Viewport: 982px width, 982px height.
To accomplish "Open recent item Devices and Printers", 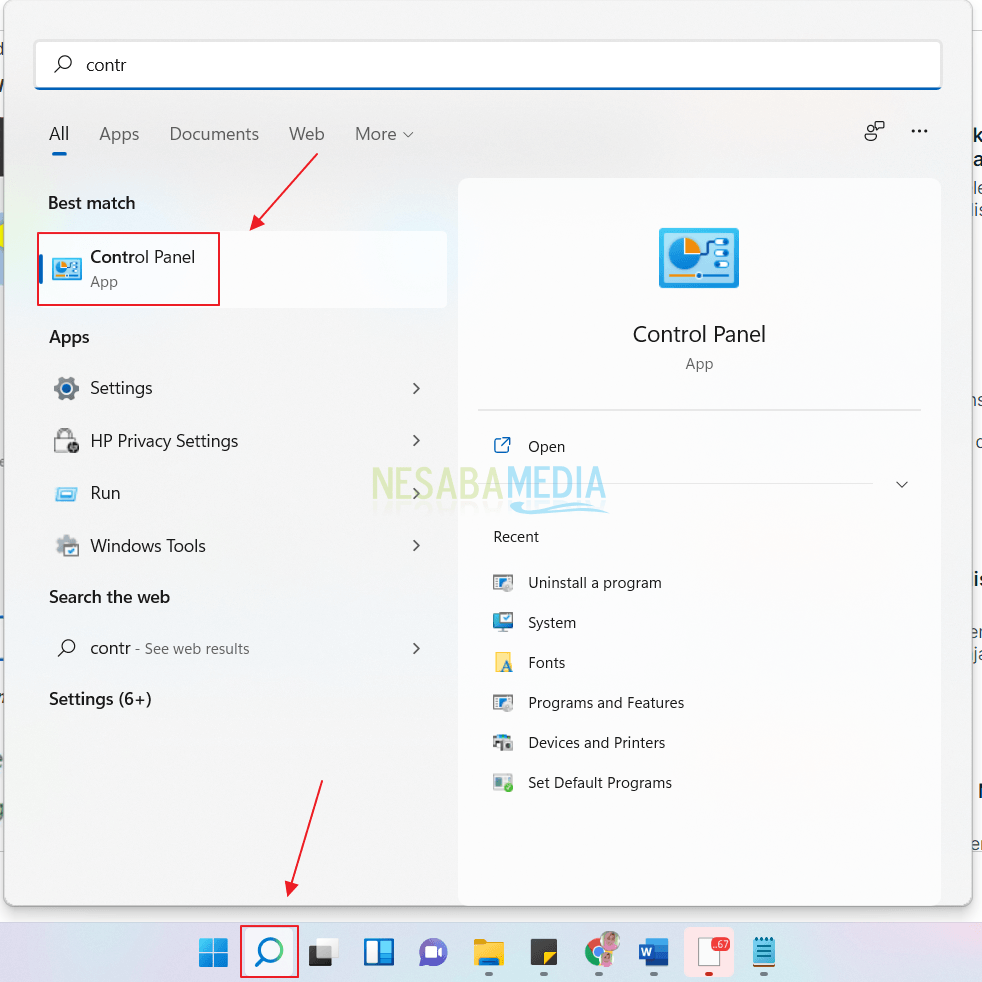I will pyautogui.click(x=596, y=743).
